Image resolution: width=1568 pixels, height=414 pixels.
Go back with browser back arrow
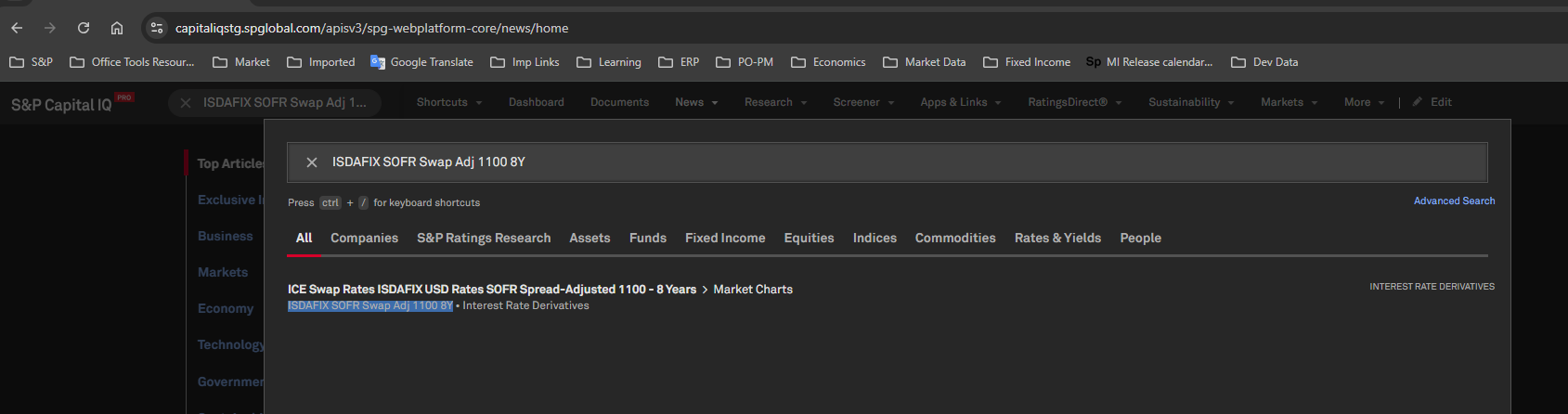[17, 28]
